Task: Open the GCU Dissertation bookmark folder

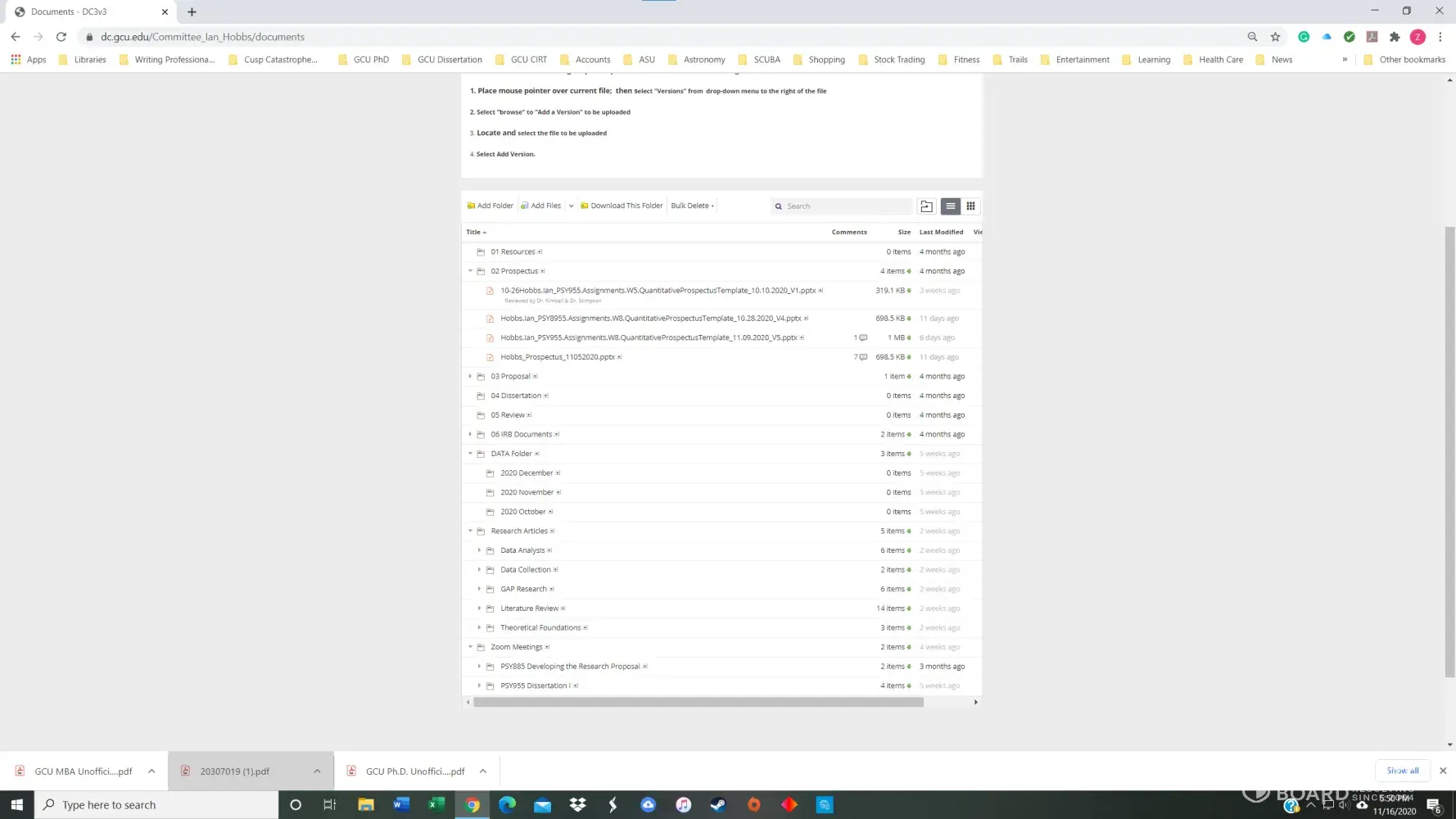Action: point(441,60)
